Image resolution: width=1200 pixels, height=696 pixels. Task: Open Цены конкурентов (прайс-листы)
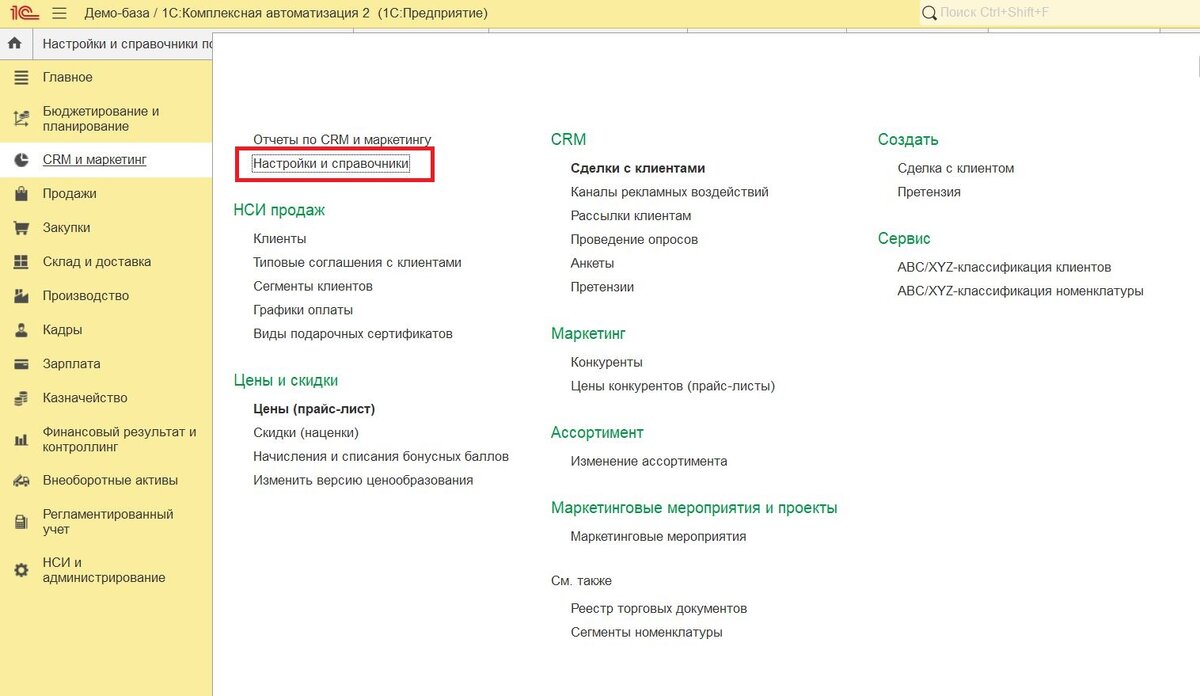(x=673, y=386)
